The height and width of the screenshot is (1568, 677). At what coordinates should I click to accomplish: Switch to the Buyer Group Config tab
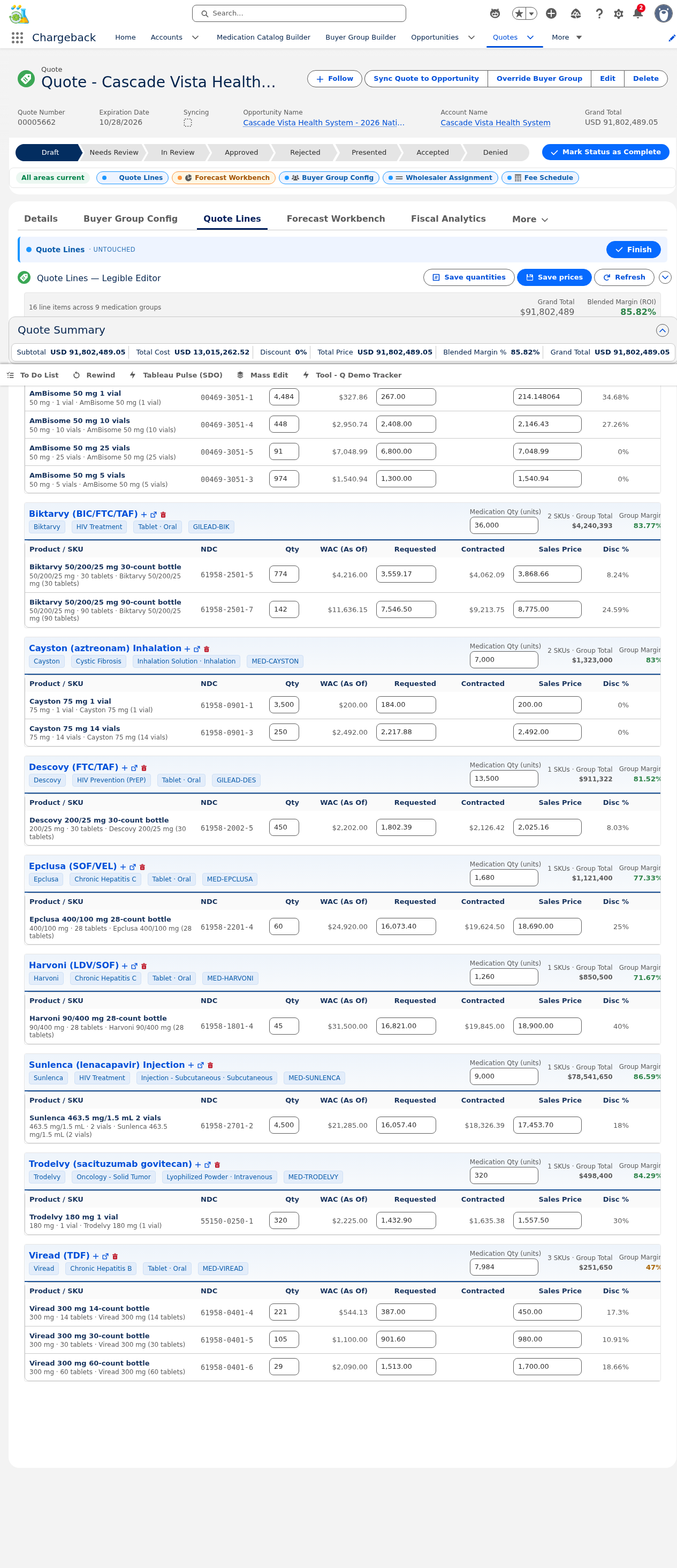tap(131, 219)
